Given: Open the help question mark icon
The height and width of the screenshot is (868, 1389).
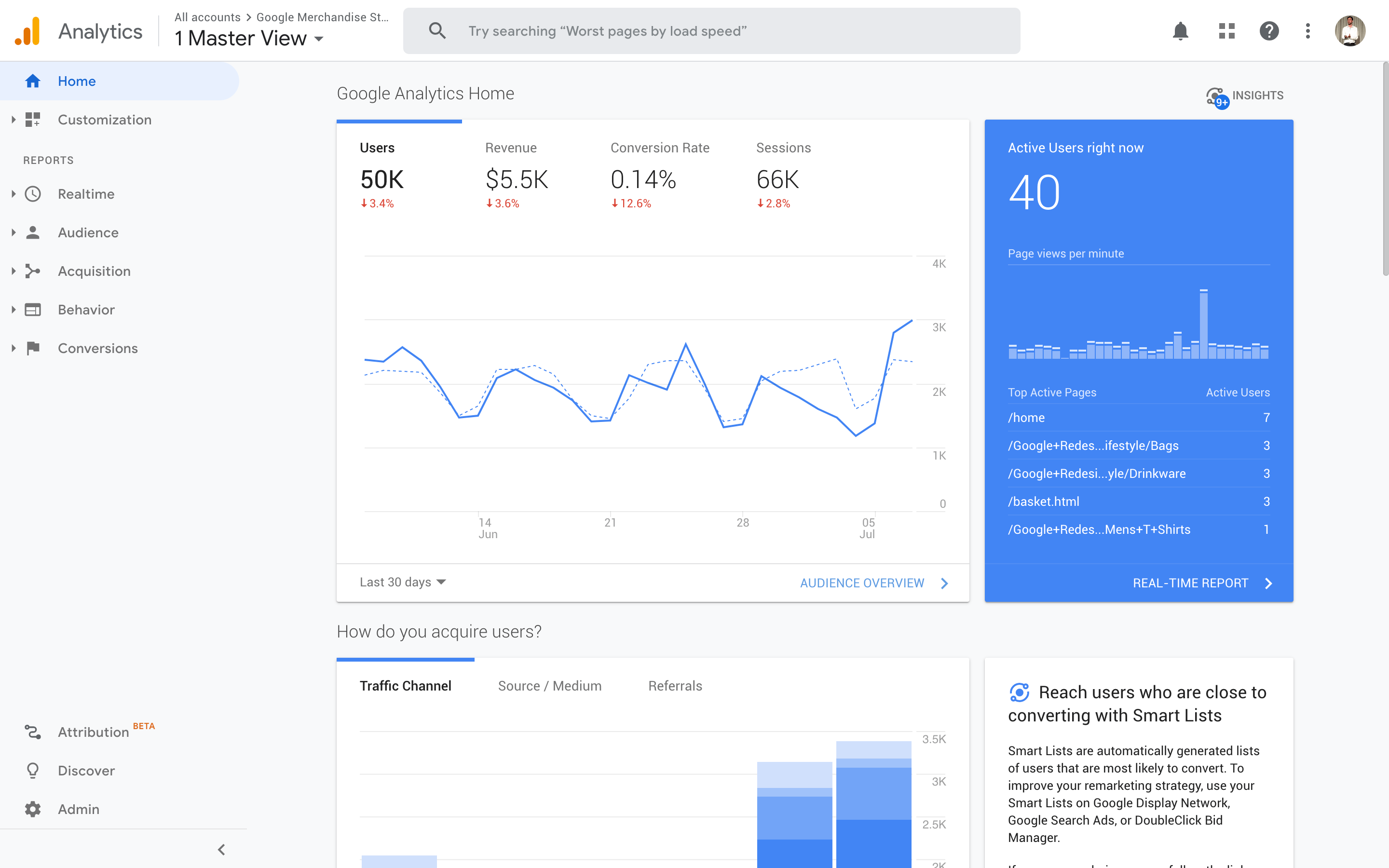Looking at the screenshot, I should (x=1268, y=31).
